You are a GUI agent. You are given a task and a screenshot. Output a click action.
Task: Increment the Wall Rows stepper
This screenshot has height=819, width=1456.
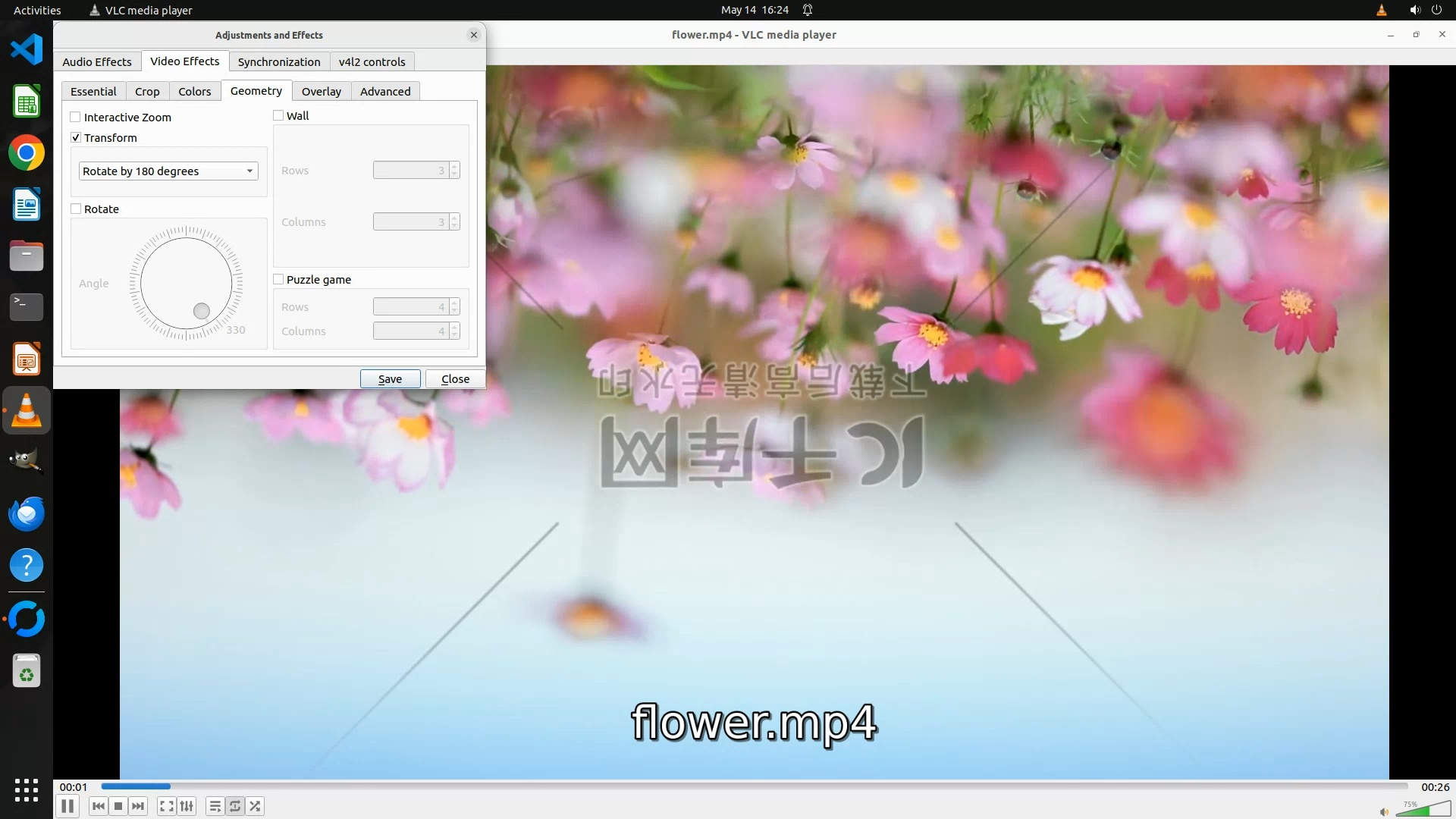pos(454,167)
